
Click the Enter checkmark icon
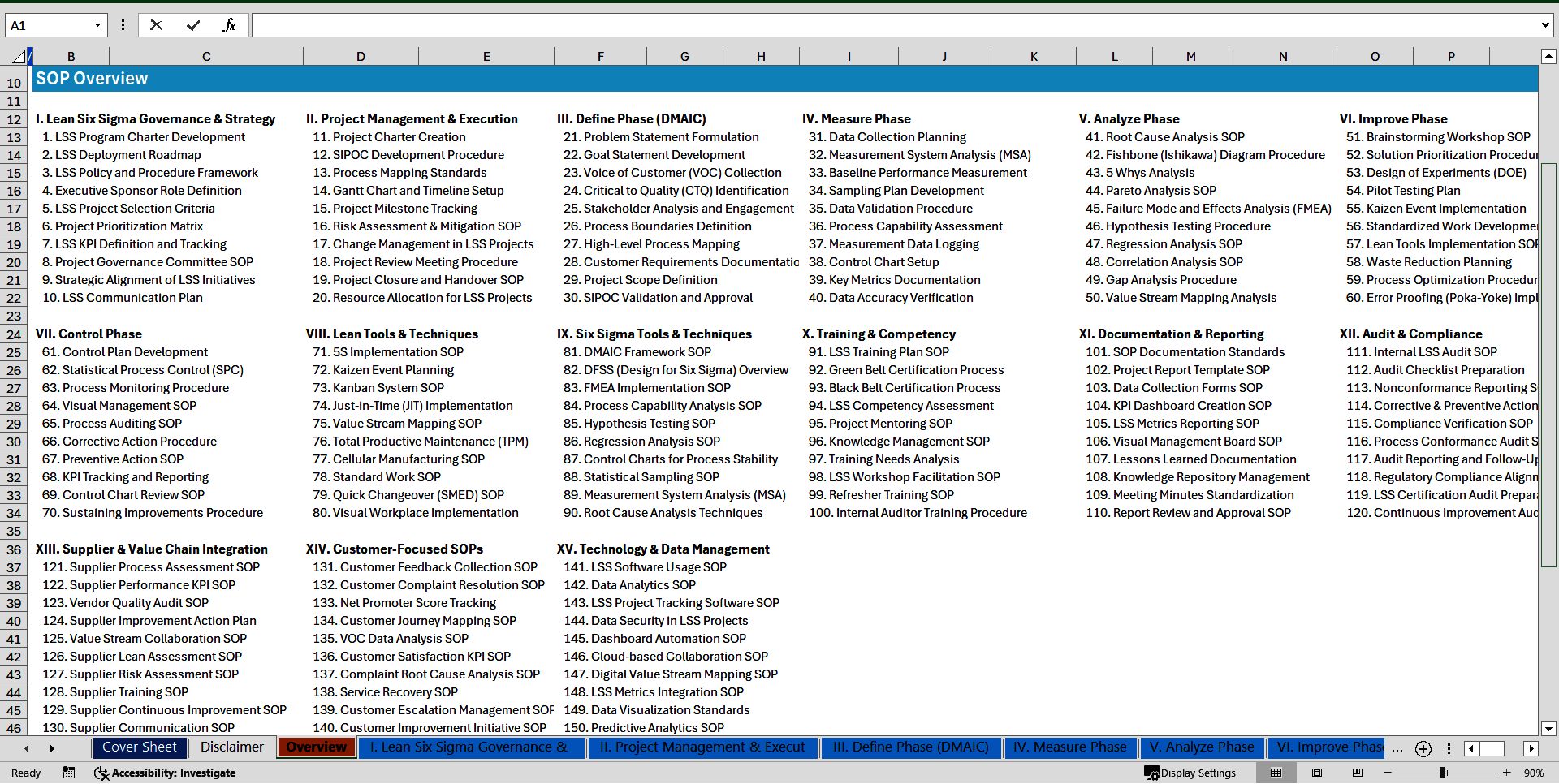193,25
